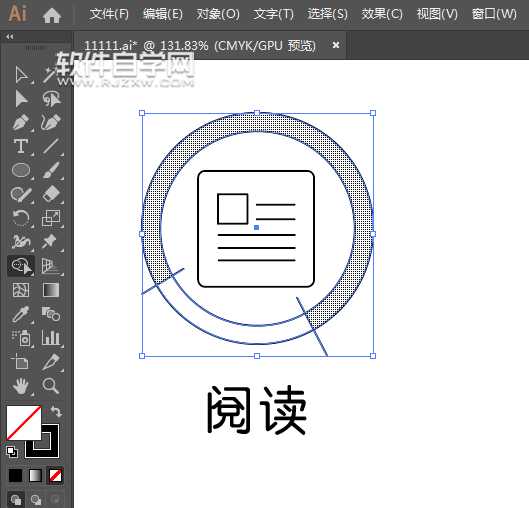Screen dimensions: 529x508
Task: Select the Pen tool
Action: click(21, 122)
